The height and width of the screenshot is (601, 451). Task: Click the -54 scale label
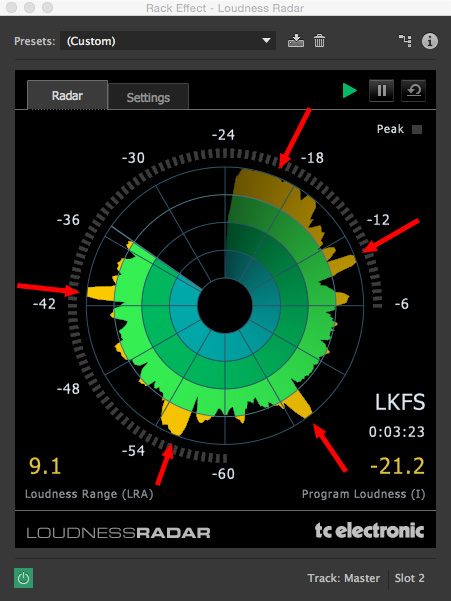coord(133,451)
